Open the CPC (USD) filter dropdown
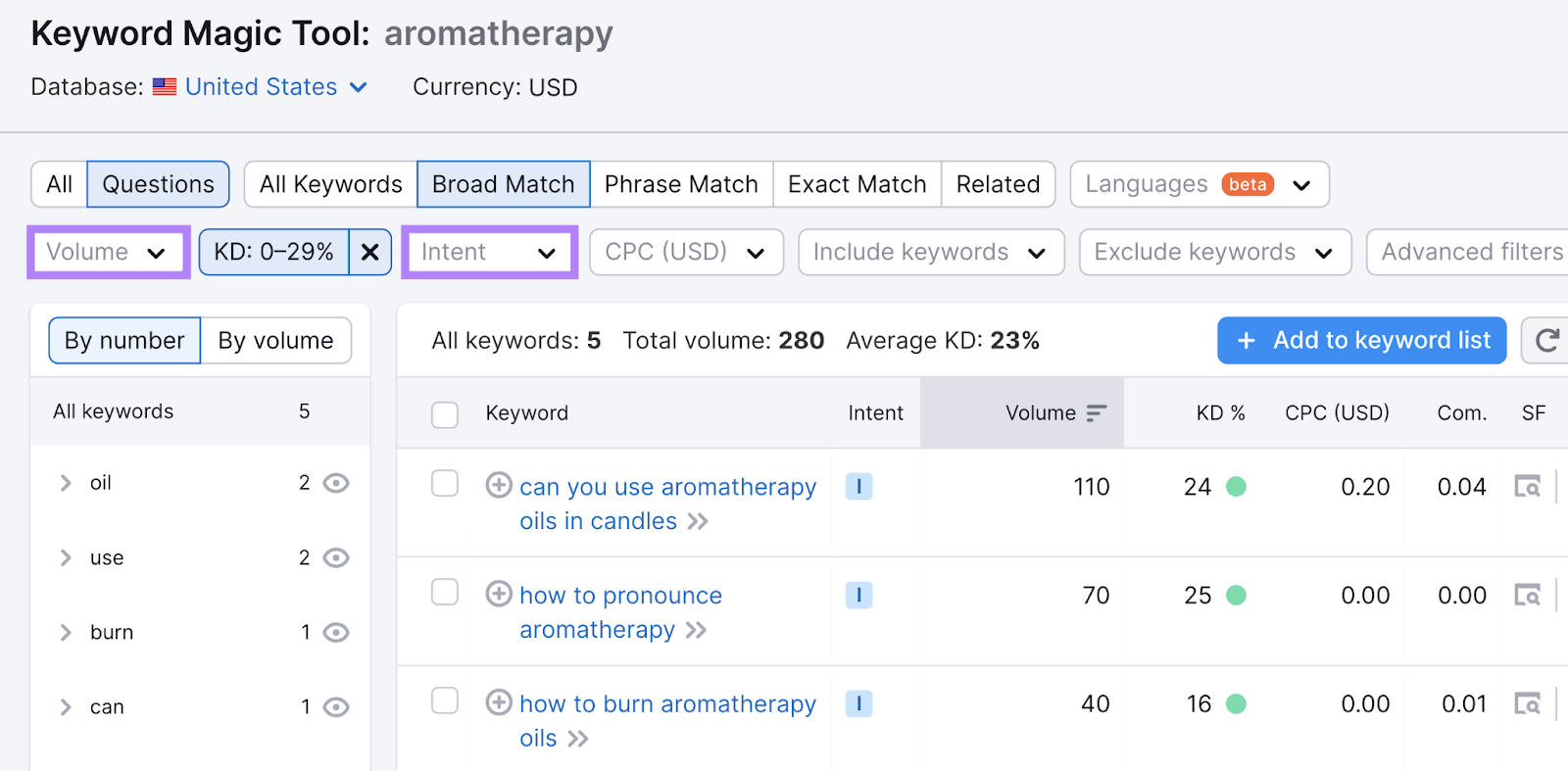 685,252
